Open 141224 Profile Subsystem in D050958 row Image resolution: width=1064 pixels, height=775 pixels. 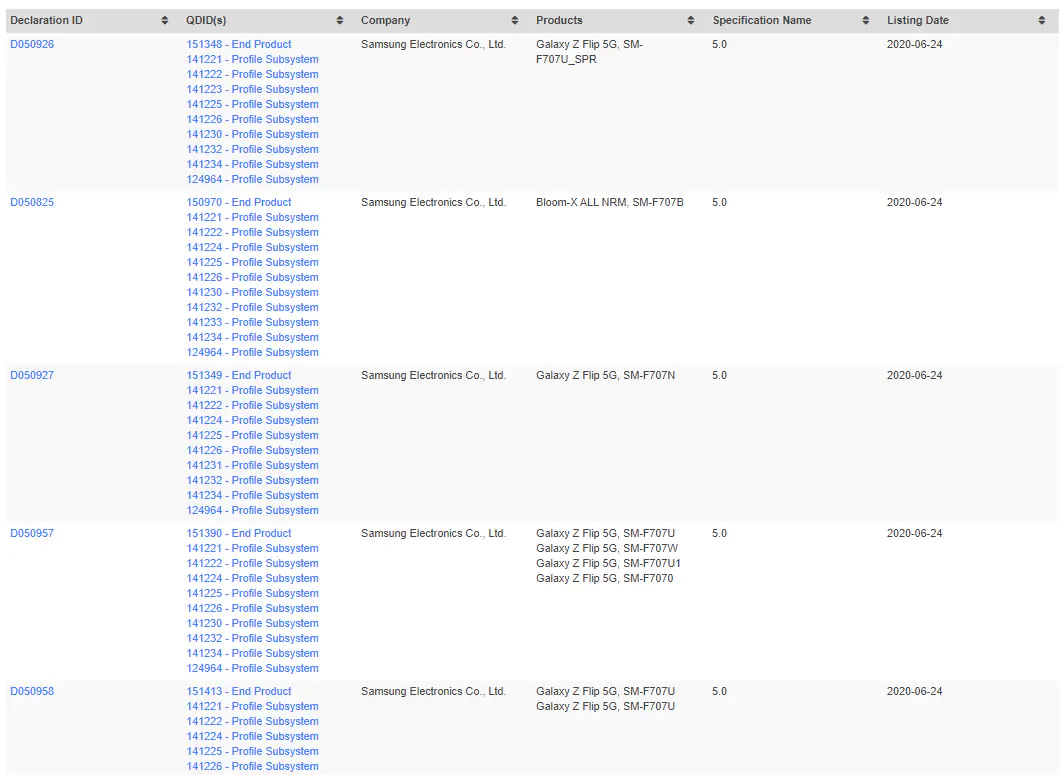252,736
